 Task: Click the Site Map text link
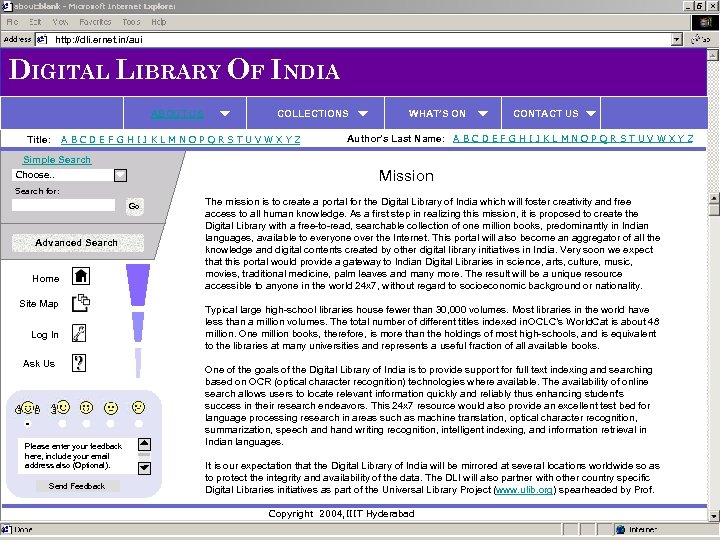[x=39, y=304]
